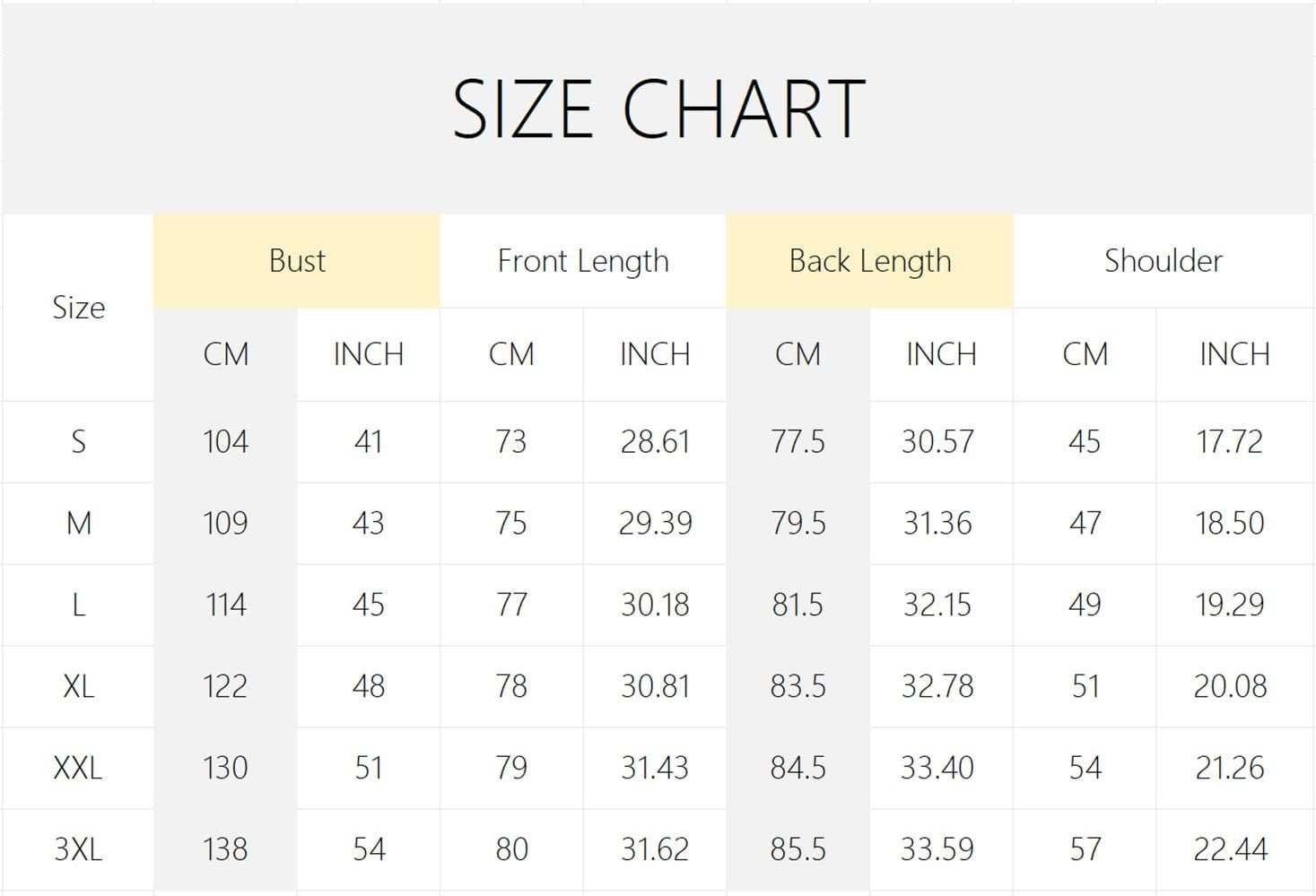Select the 20.08 shoulder inch cell

(x=1230, y=686)
